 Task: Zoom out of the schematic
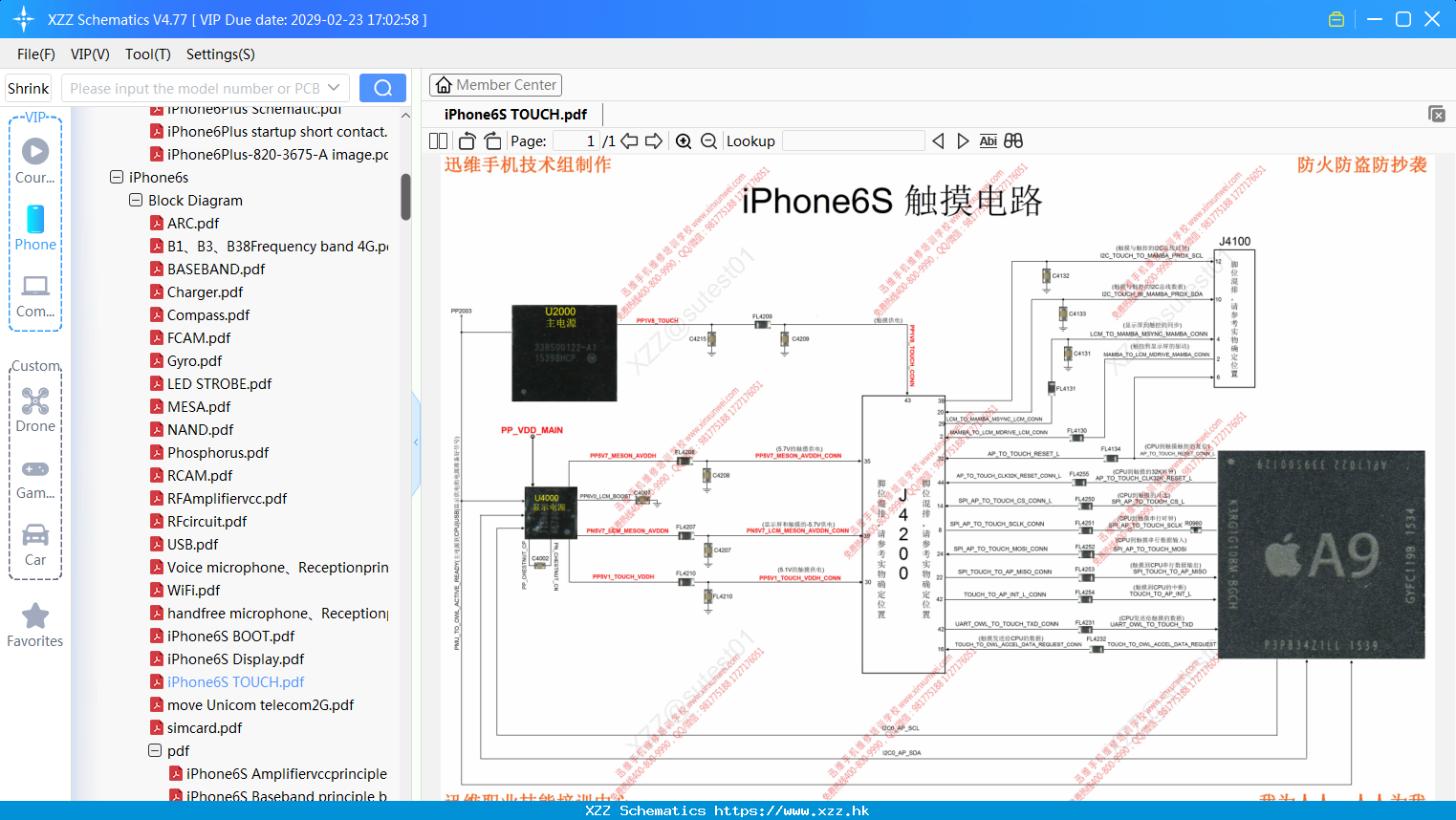pos(708,140)
